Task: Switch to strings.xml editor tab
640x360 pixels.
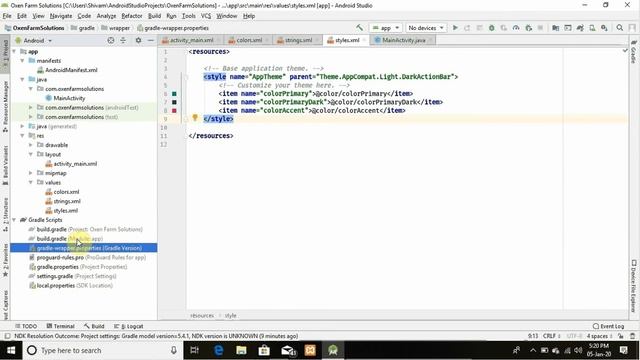Action: tap(298, 40)
